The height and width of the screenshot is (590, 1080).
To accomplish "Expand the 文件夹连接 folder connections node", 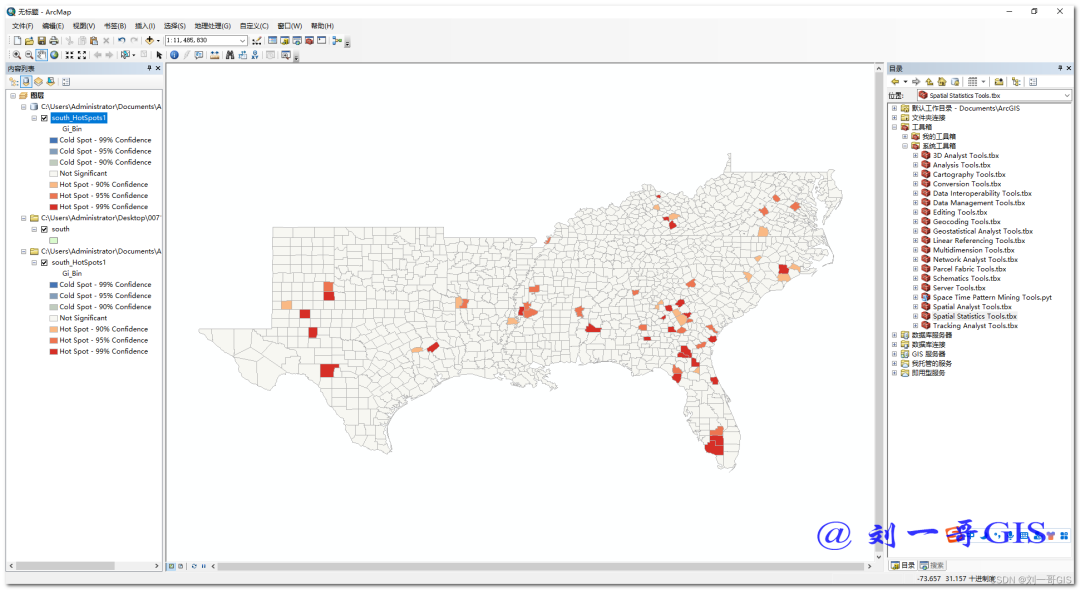I will [x=895, y=118].
